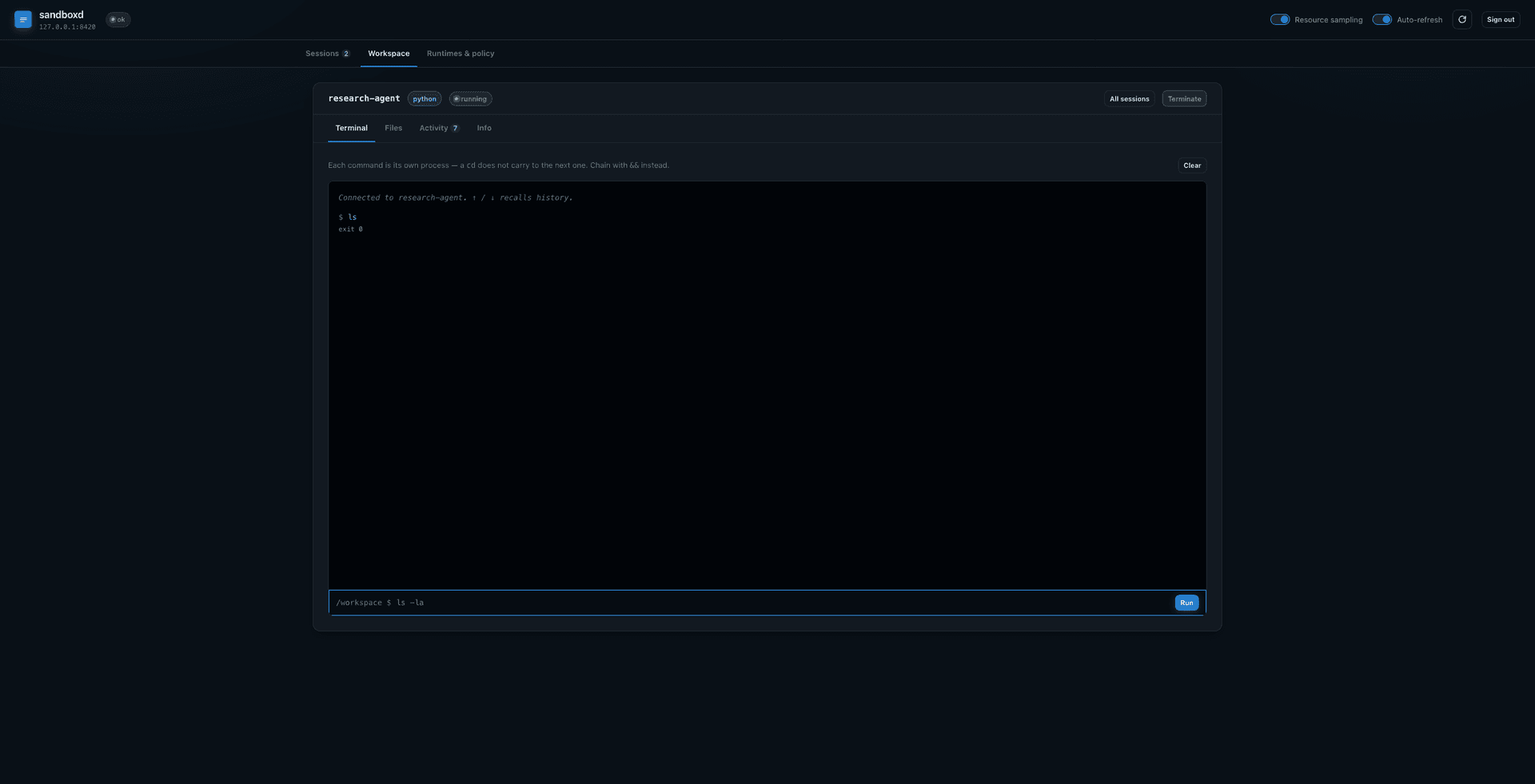Open the Info tab

484,128
